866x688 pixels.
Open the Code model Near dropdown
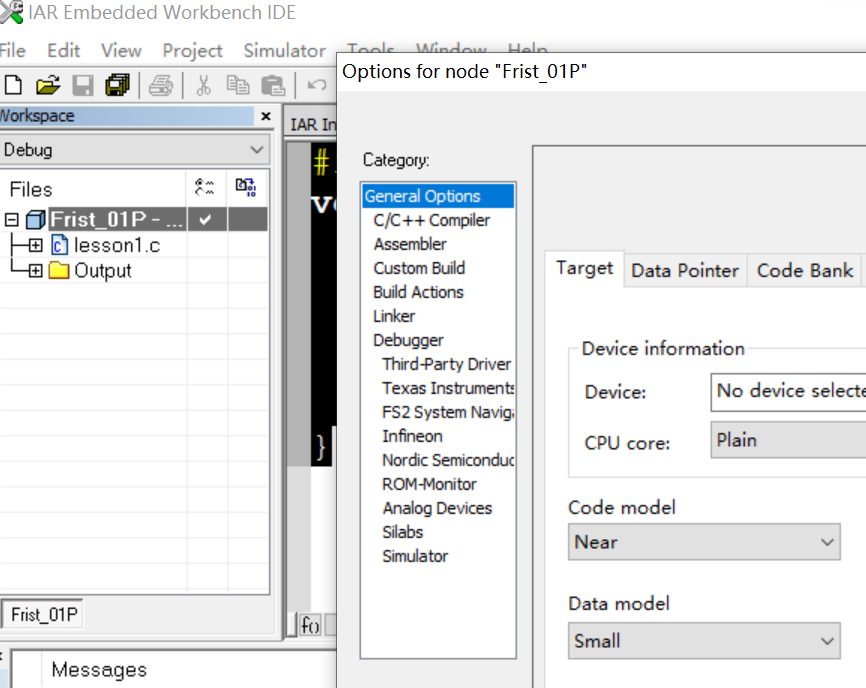click(x=704, y=542)
